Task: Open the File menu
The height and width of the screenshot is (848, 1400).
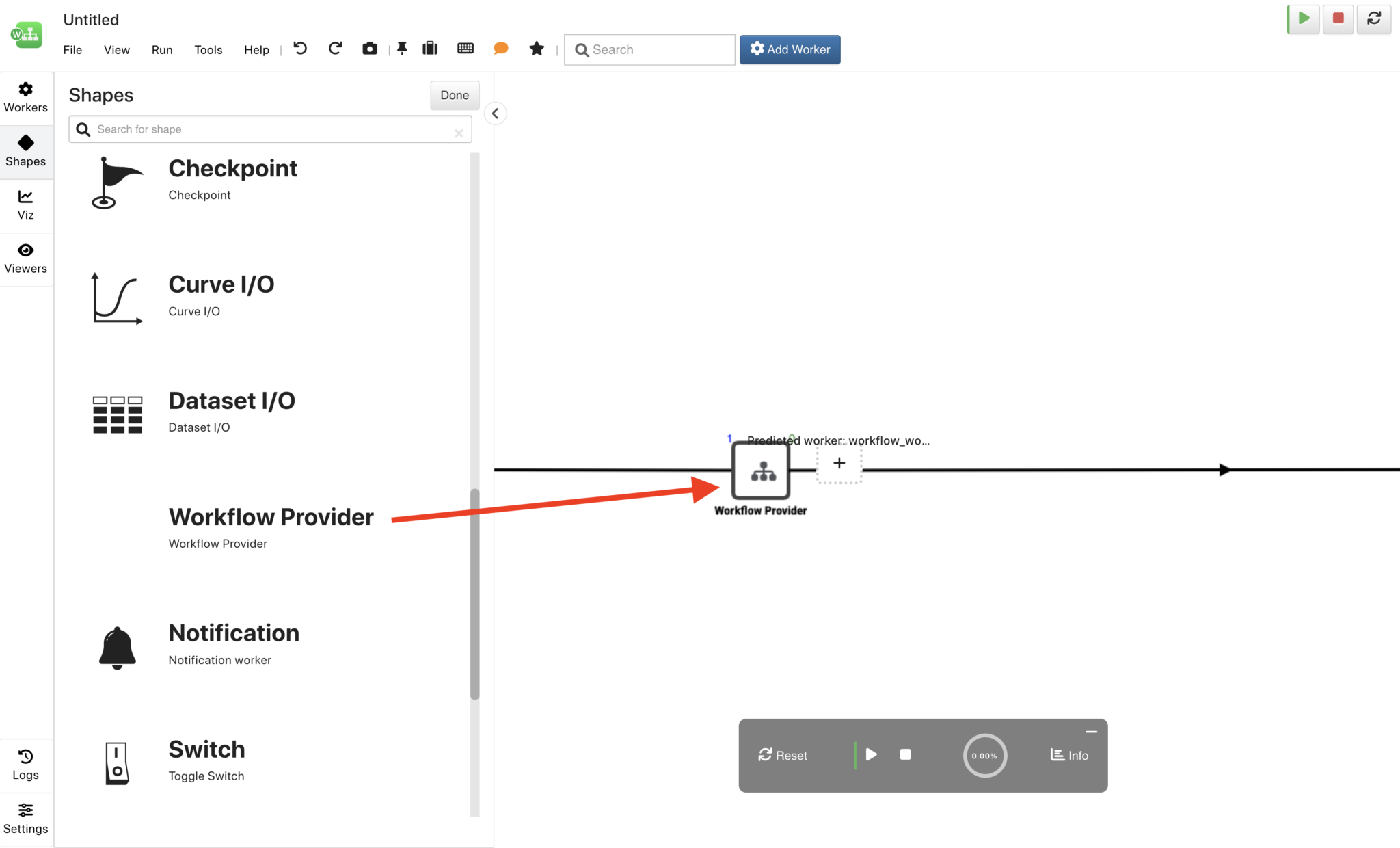Action: (x=72, y=49)
